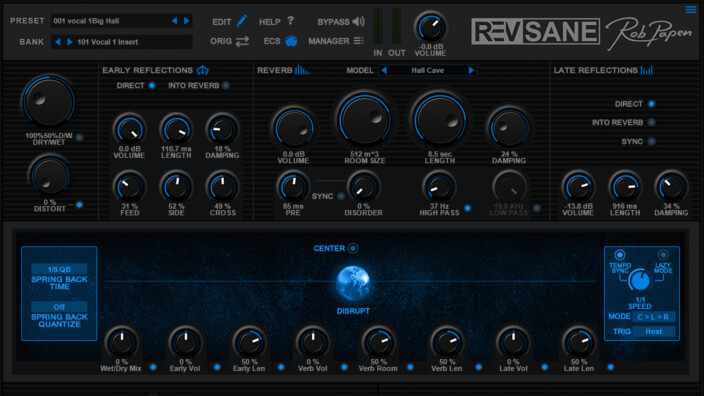Toggle Early Reflections Into Reverb routing
This screenshot has width=704, height=396.
click(x=226, y=85)
